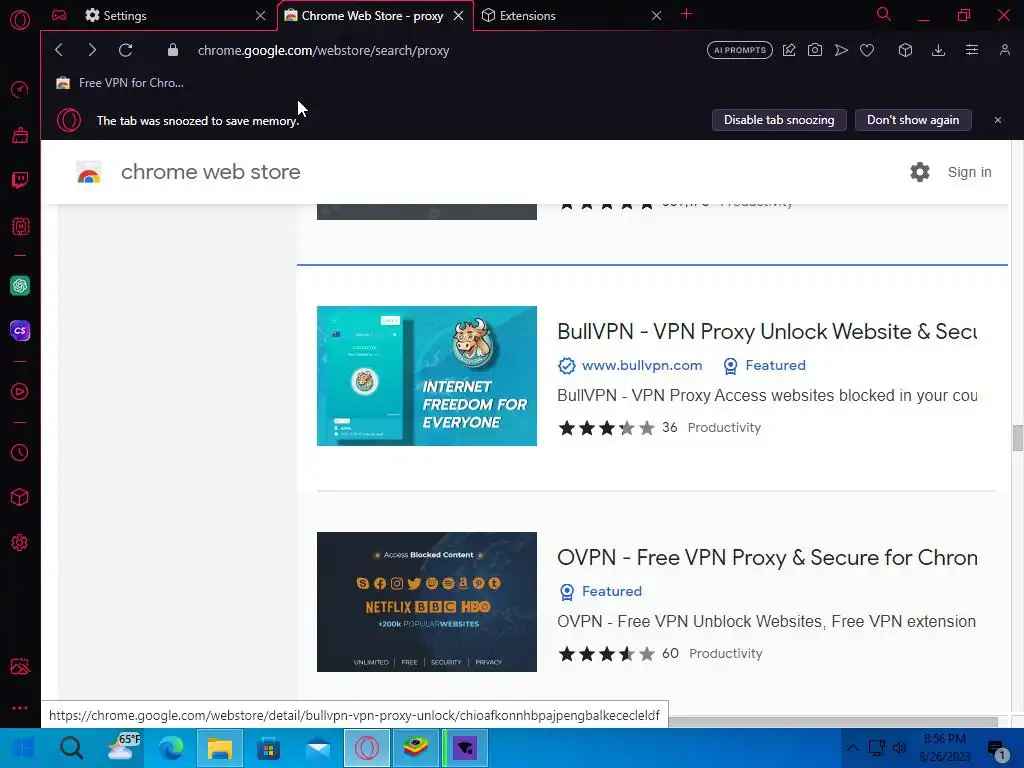Reload the current page
Image resolution: width=1024 pixels, height=768 pixels.
click(125, 50)
